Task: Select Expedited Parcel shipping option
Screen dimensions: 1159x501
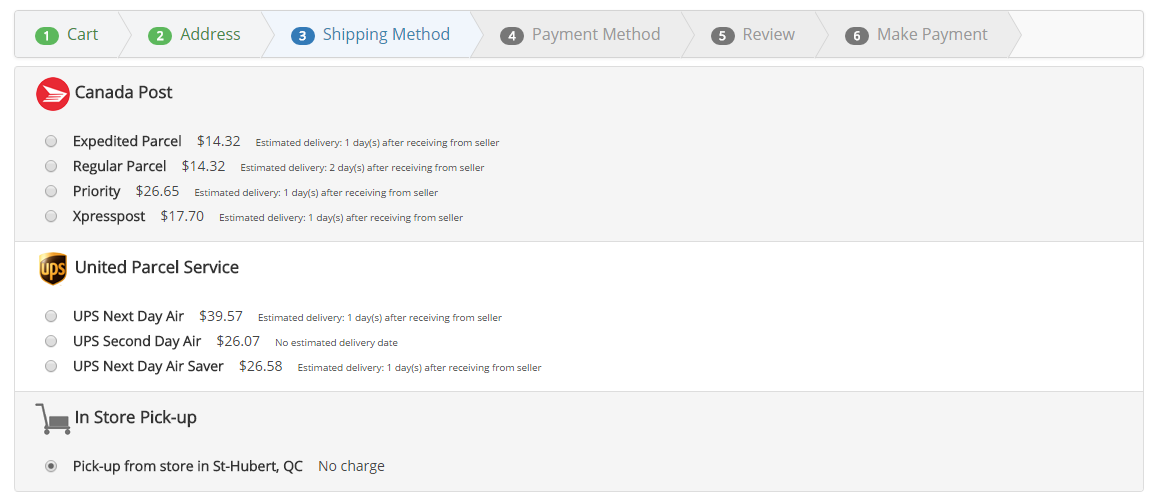Action: pos(51,141)
